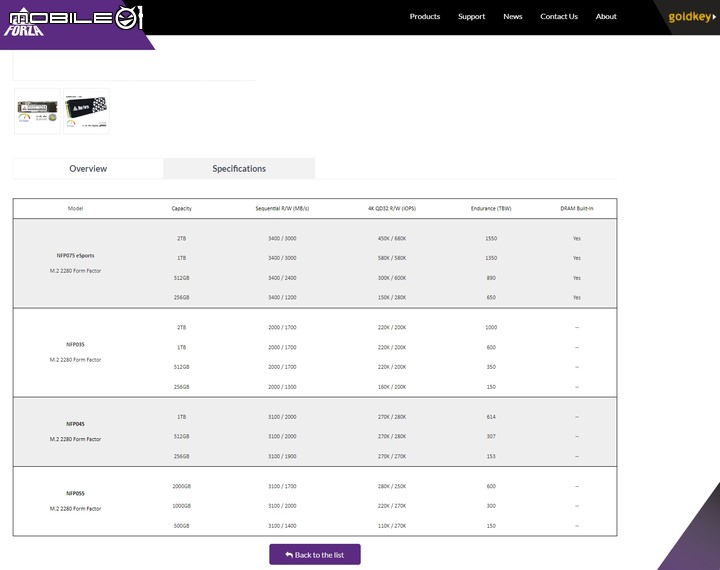Click the 614 endurance value

point(491,417)
